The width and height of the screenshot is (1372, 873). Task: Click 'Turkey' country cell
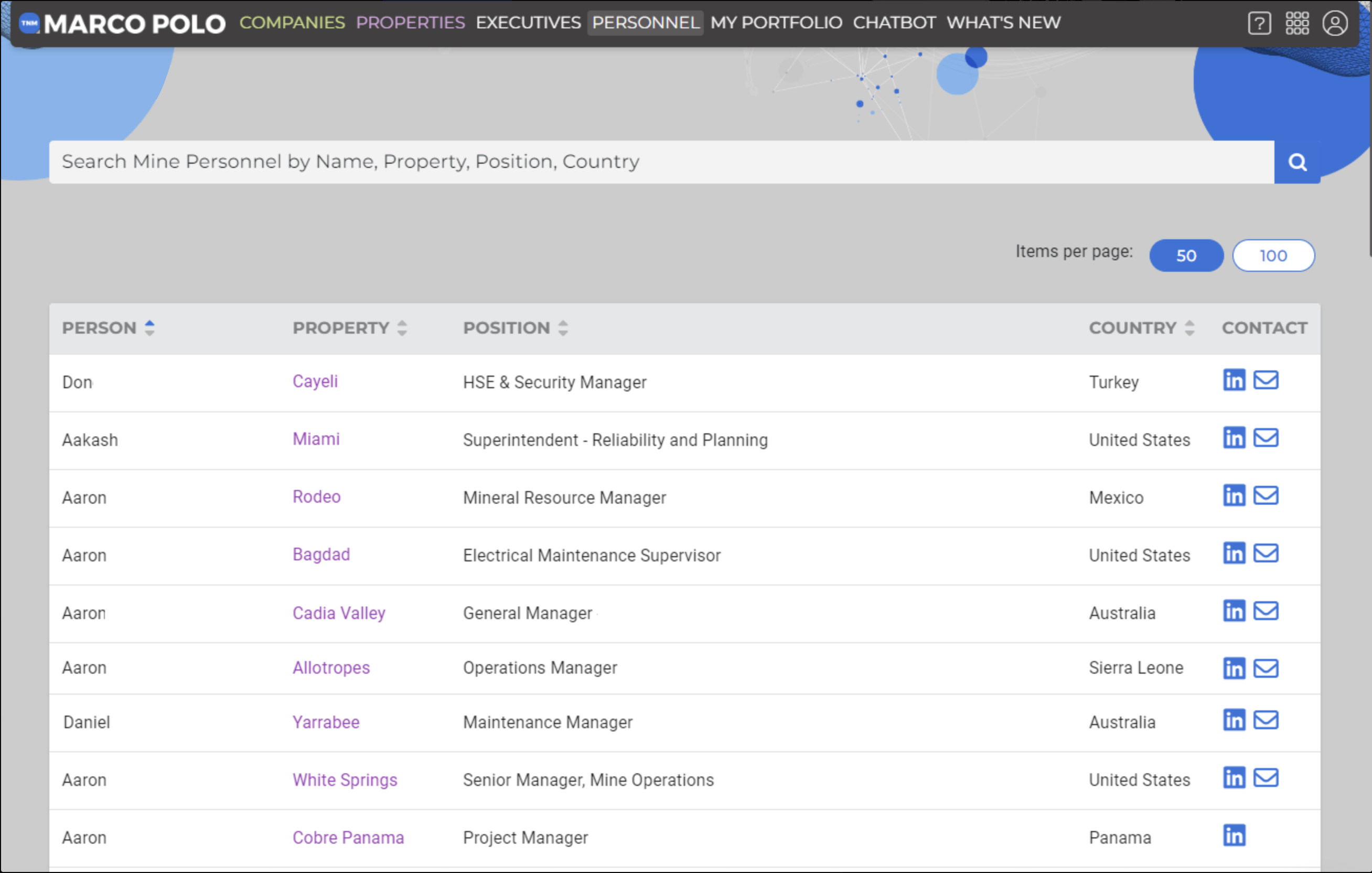(1114, 382)
